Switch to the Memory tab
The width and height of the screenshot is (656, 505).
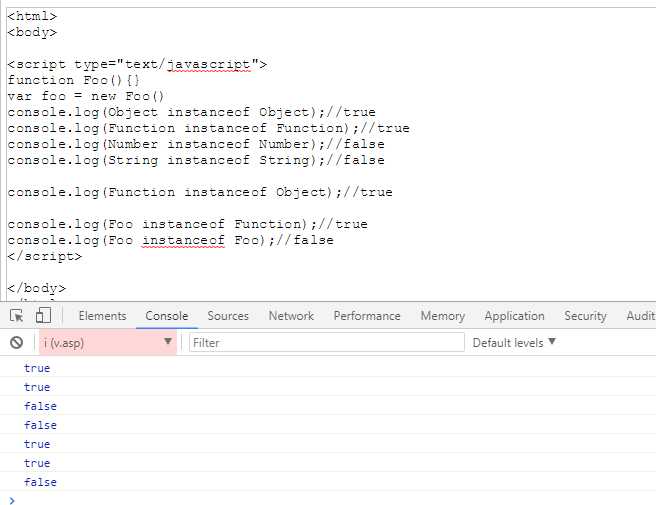[443, 316]
